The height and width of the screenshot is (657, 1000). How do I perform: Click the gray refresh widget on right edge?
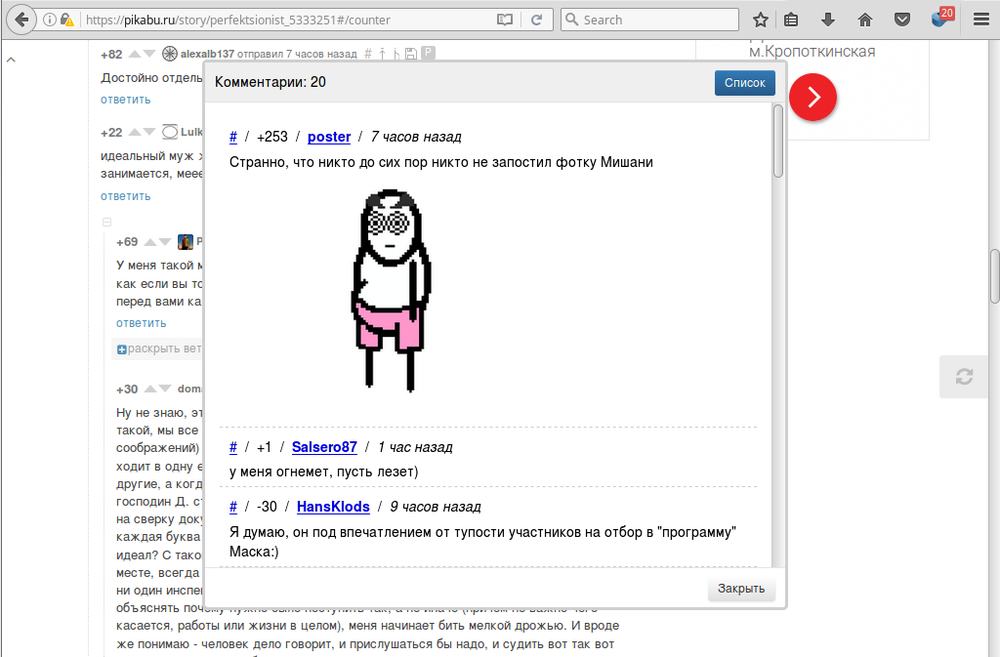(x=964, y=376)
